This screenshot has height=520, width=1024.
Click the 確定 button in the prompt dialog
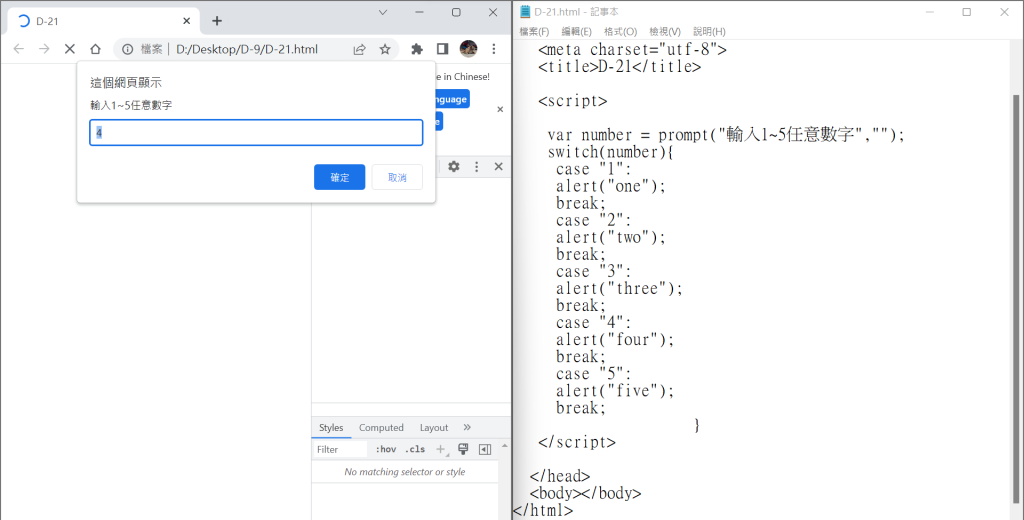(x=340, y=177)
